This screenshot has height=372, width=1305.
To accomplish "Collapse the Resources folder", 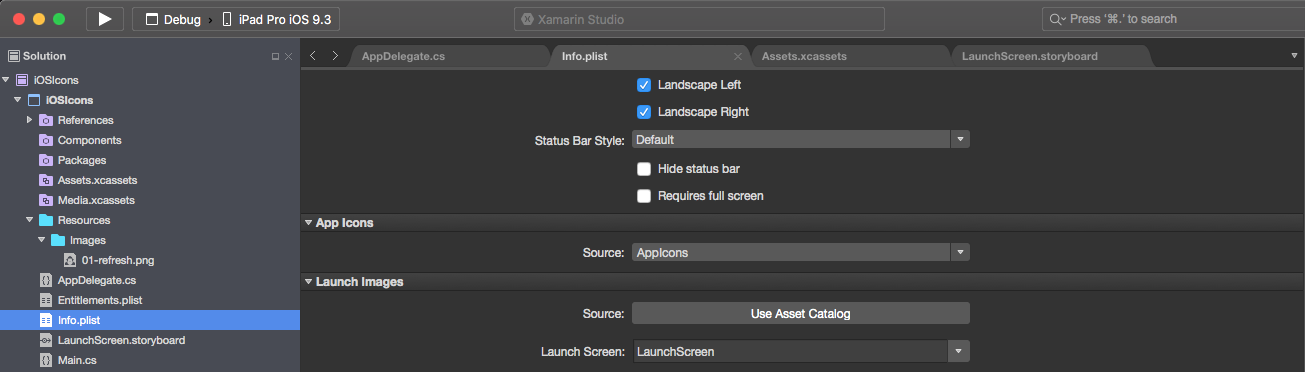I will pos(30,220).
